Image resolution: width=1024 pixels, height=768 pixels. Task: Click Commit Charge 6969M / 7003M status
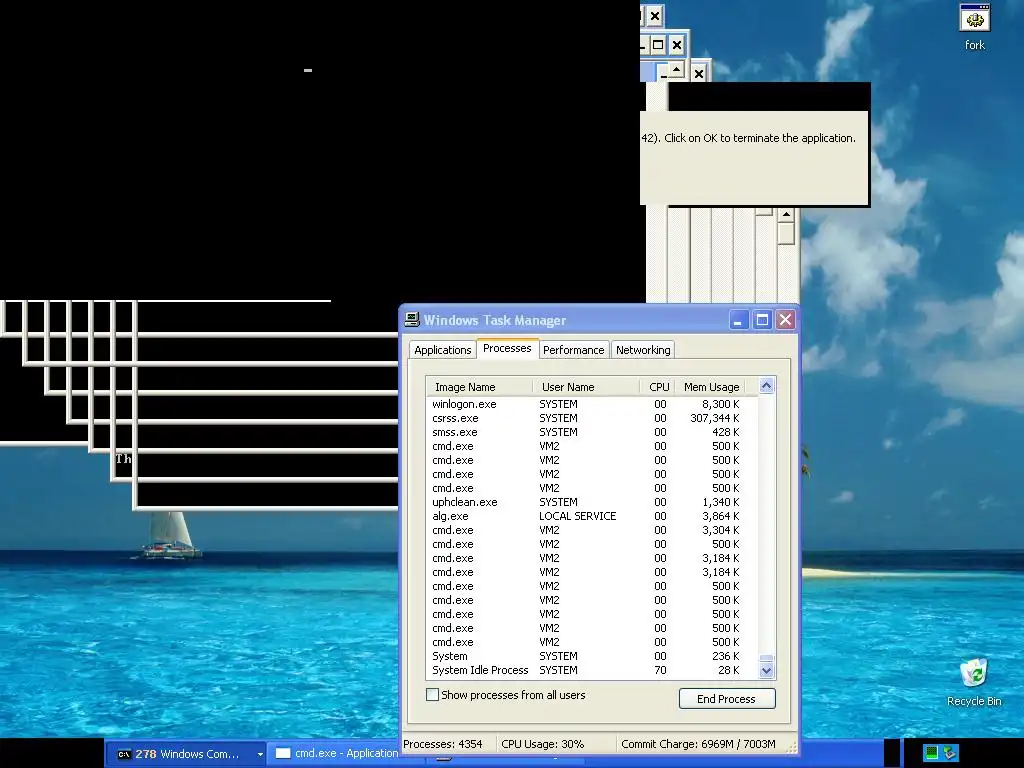[x=698, y=744]
